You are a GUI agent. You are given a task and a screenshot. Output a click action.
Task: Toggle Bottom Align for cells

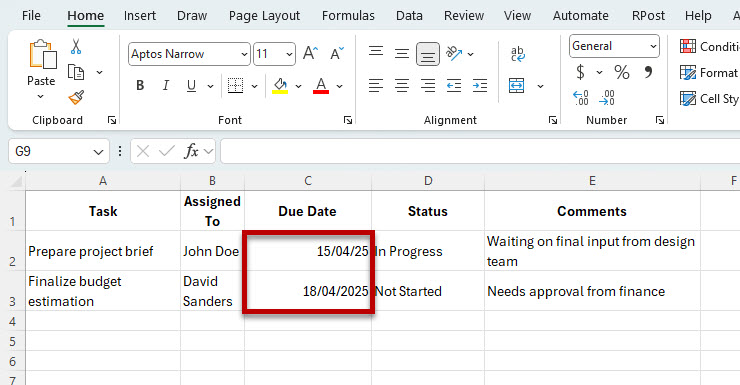428,54
